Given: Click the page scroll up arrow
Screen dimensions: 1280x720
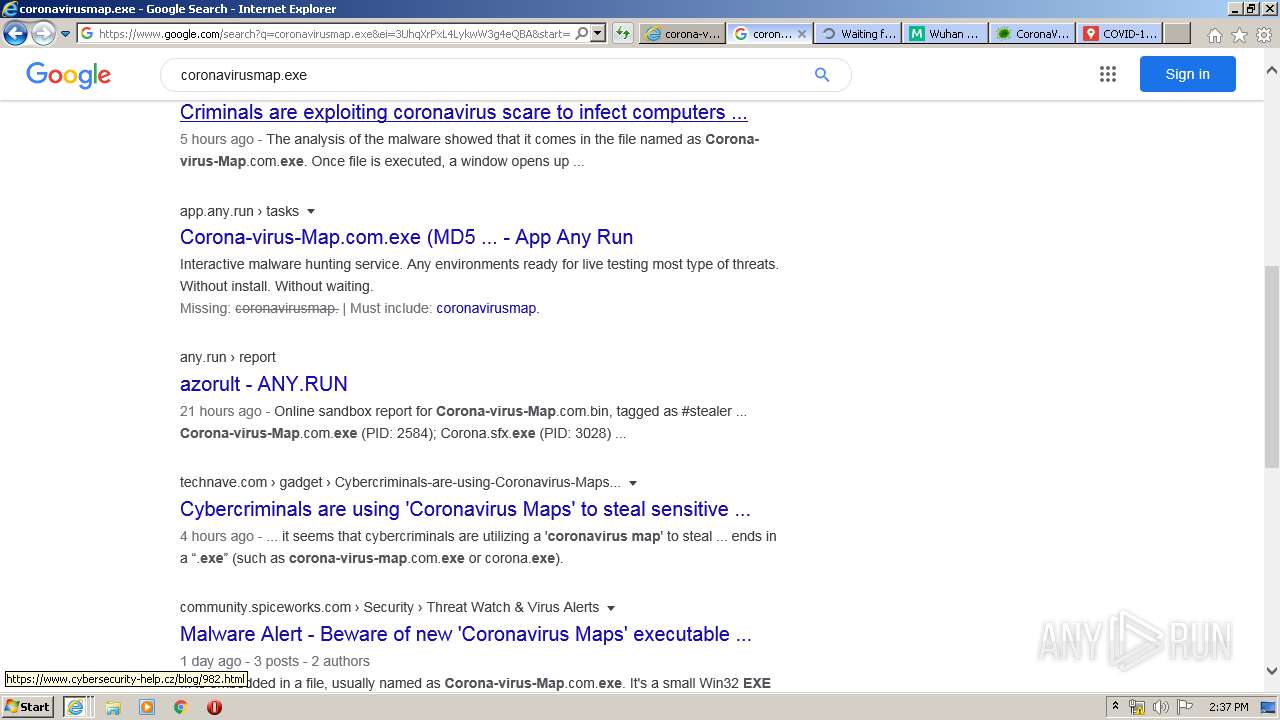Looking at the screenshot, I should [x=1272, y=71].
